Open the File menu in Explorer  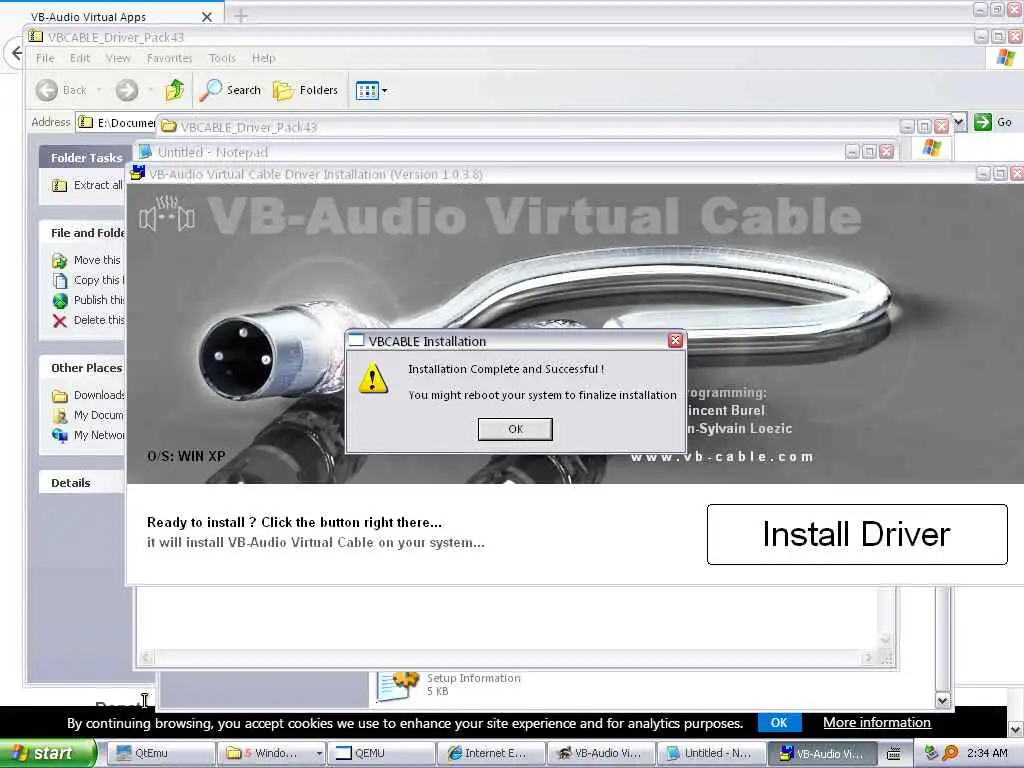coord(45,58)
